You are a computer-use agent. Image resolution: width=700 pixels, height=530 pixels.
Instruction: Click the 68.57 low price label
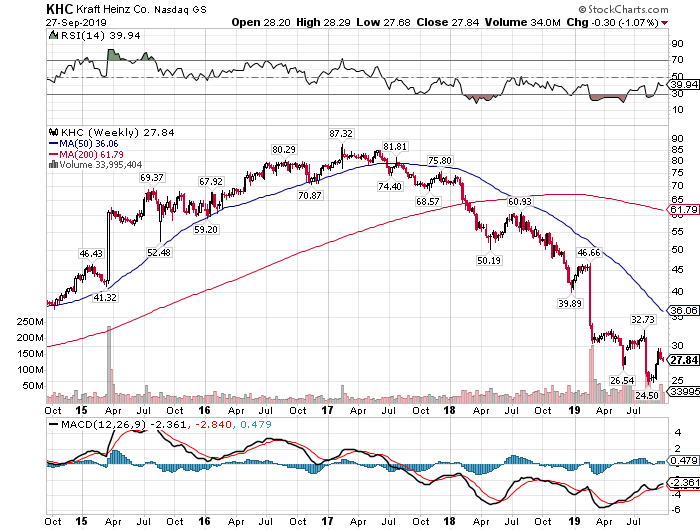428,202
